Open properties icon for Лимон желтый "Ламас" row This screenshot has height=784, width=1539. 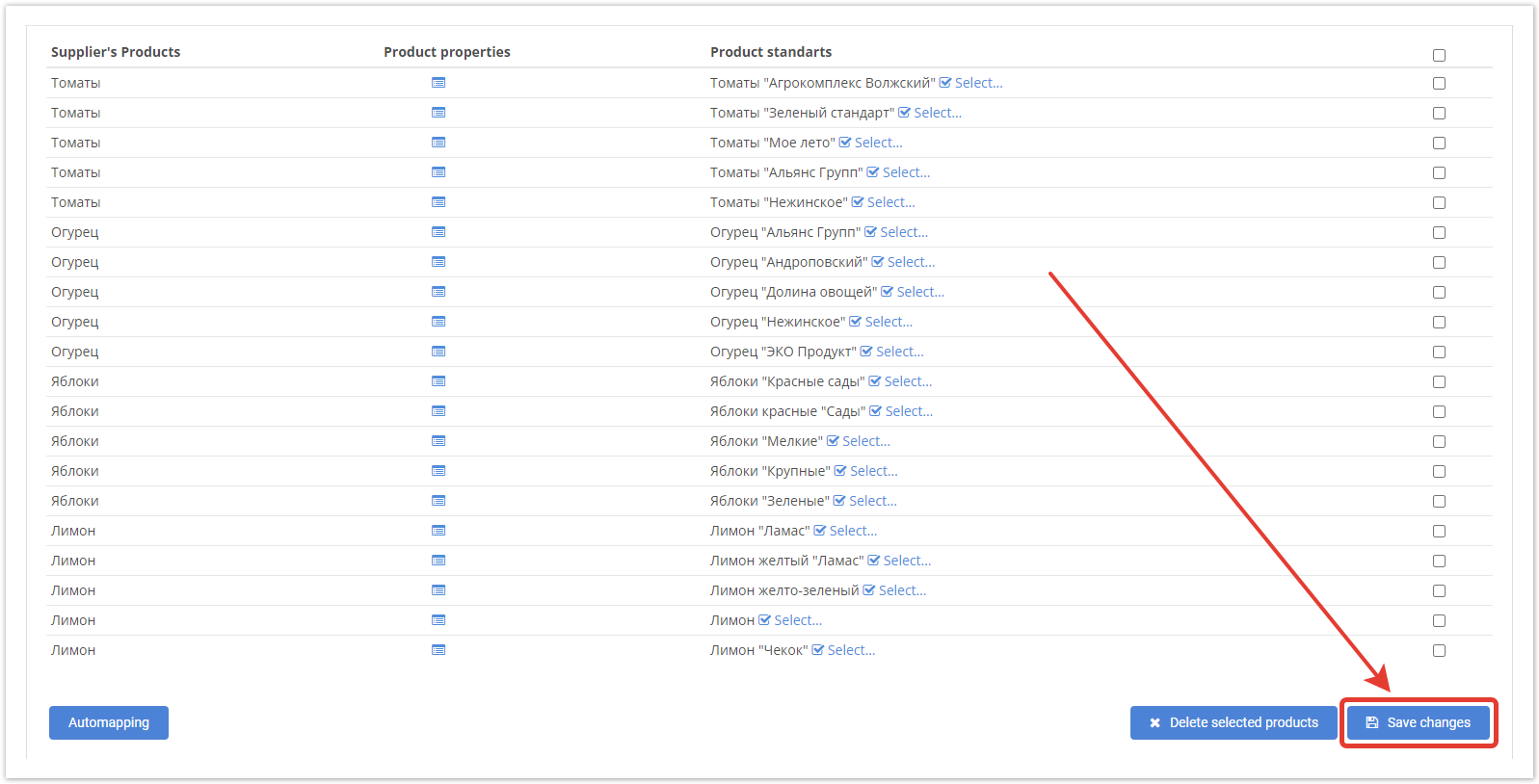click(438, 561)
